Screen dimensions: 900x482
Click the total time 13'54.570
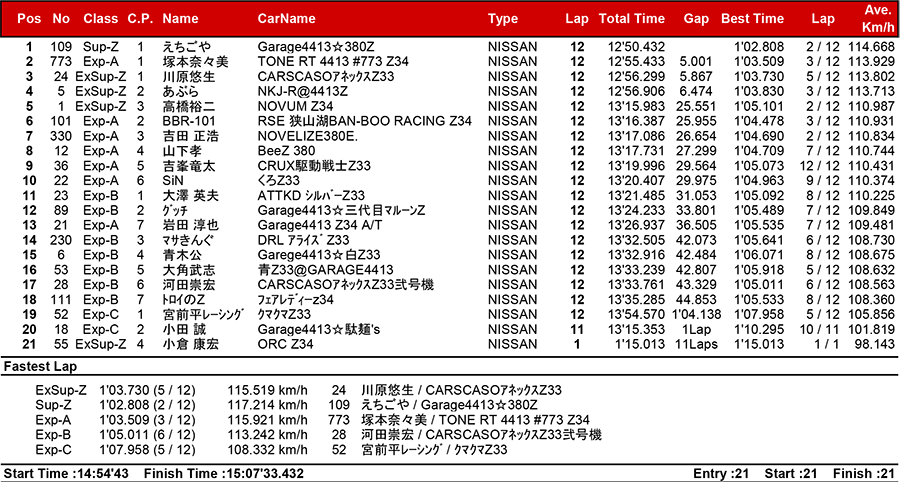[x=637, y=316]
